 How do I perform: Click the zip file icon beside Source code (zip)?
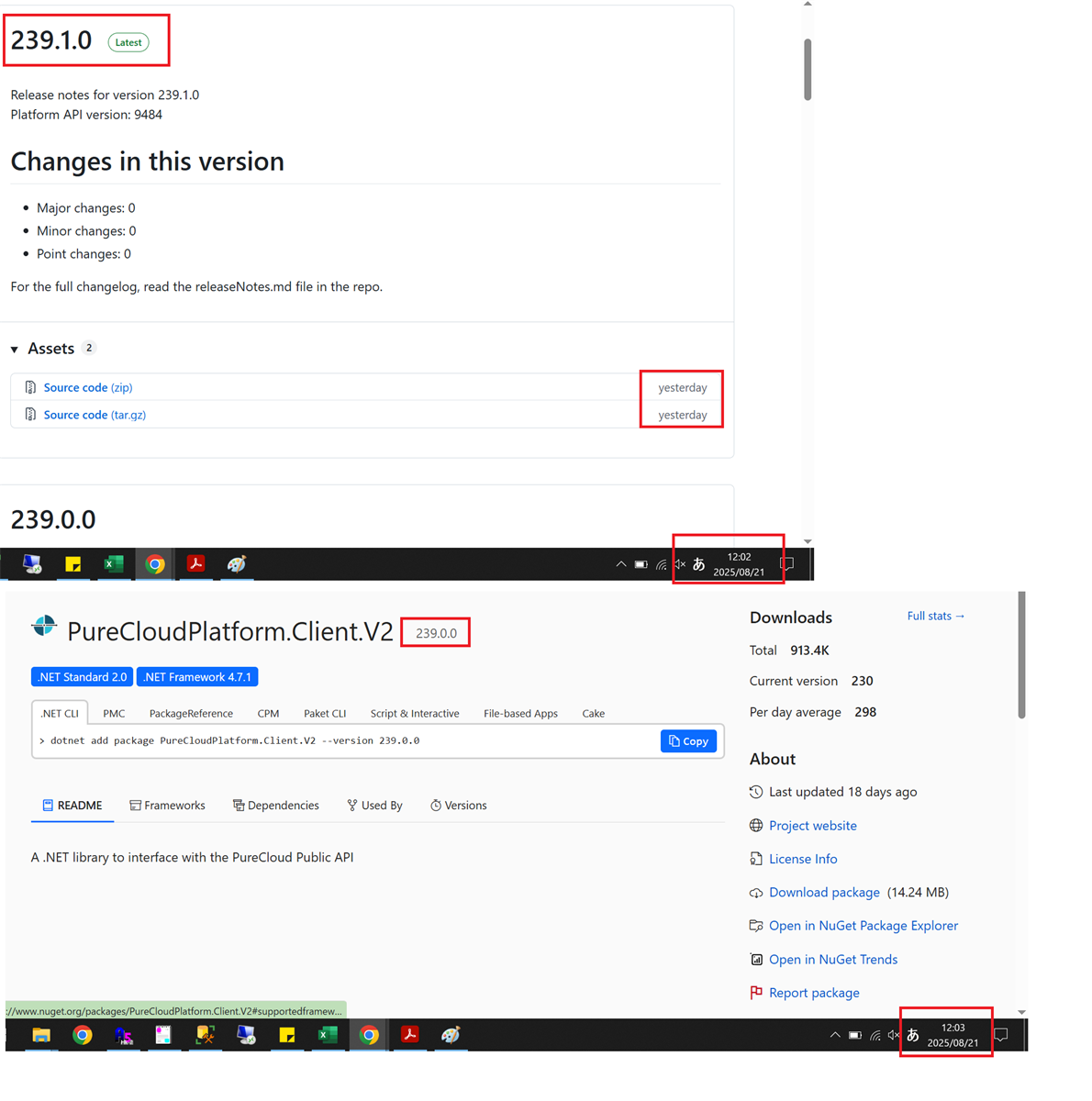[30, 387]
